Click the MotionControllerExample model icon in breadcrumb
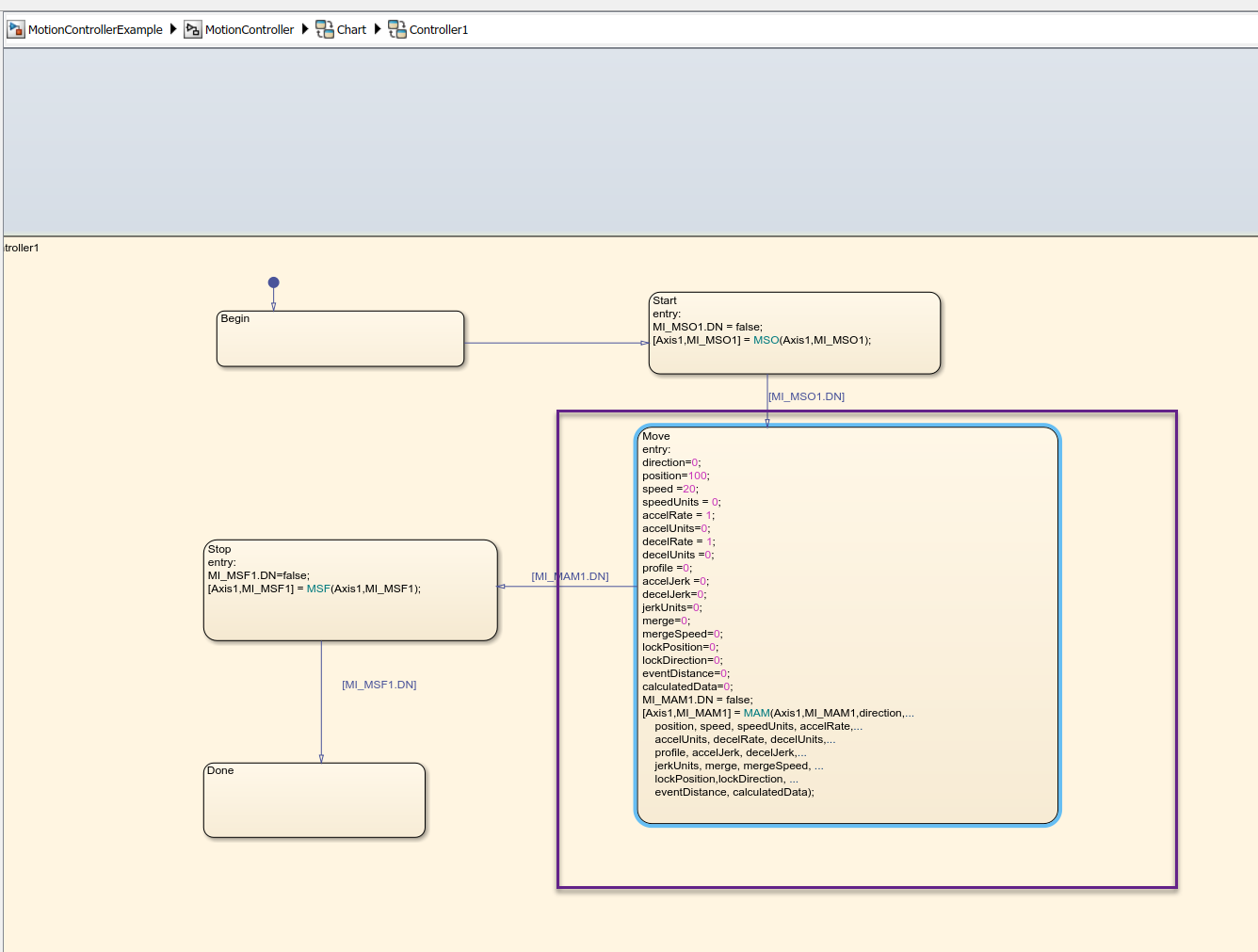The image size is (1258, 952). coord(15,29)
